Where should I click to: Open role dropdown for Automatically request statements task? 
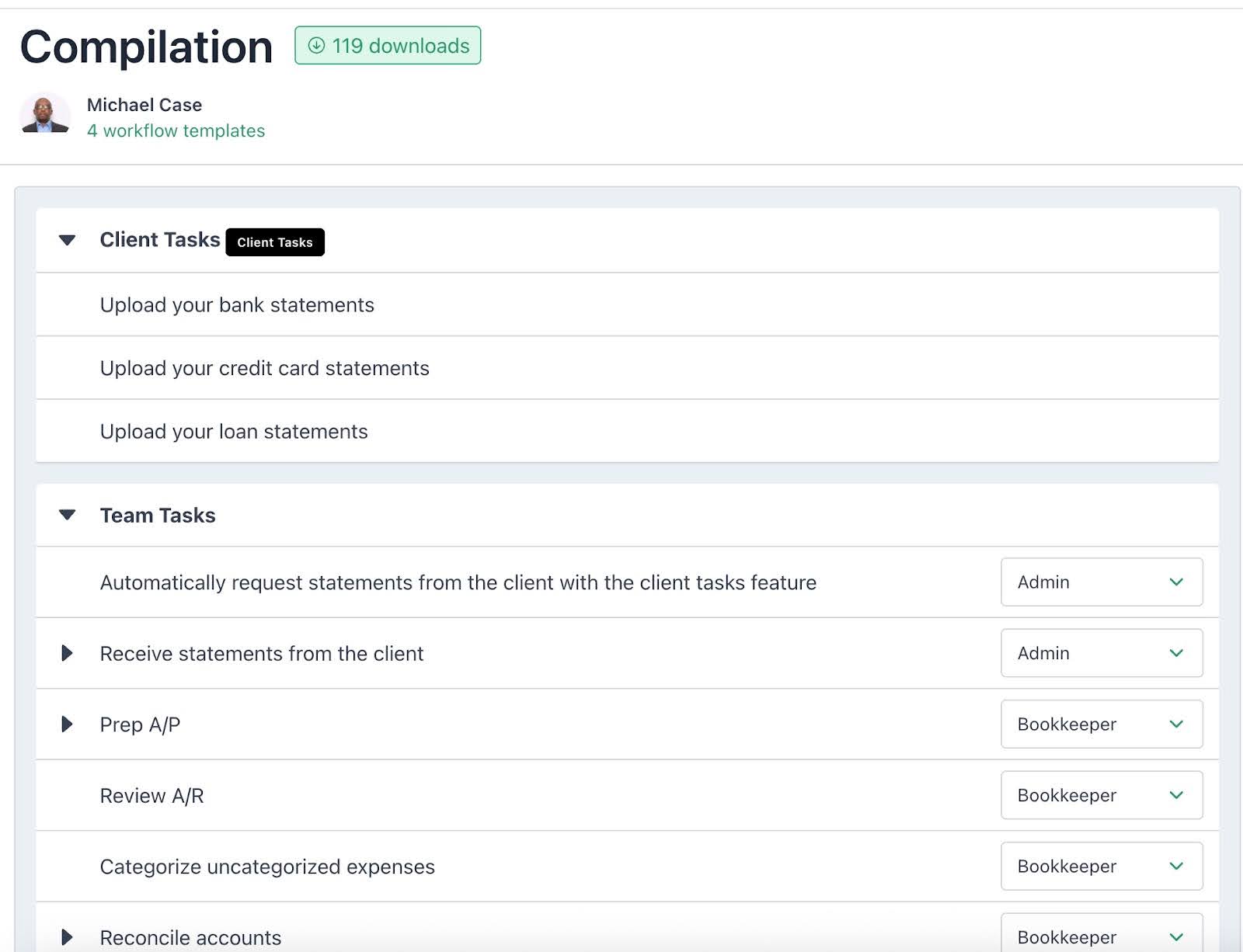pyautogui.click(x=1101, y=582)
